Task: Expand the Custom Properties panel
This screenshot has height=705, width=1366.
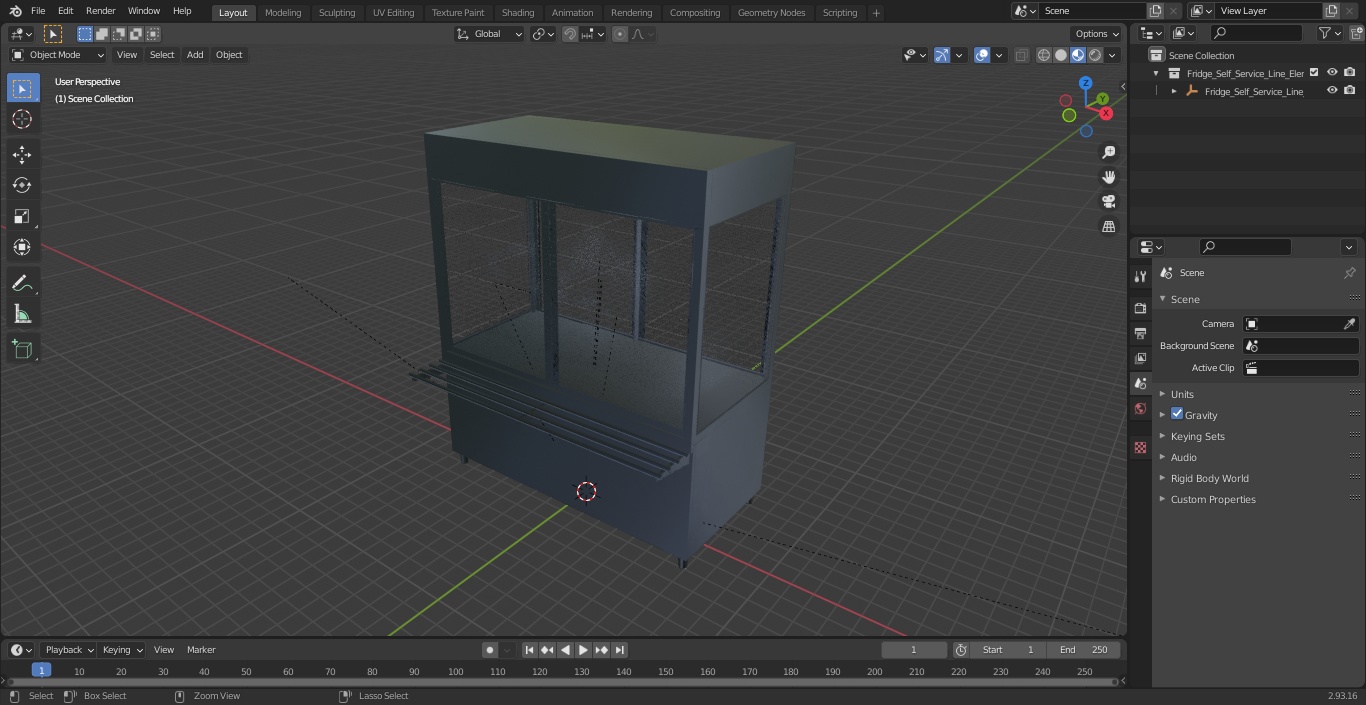Action: pyautogui.click(x=1213, y=499)
